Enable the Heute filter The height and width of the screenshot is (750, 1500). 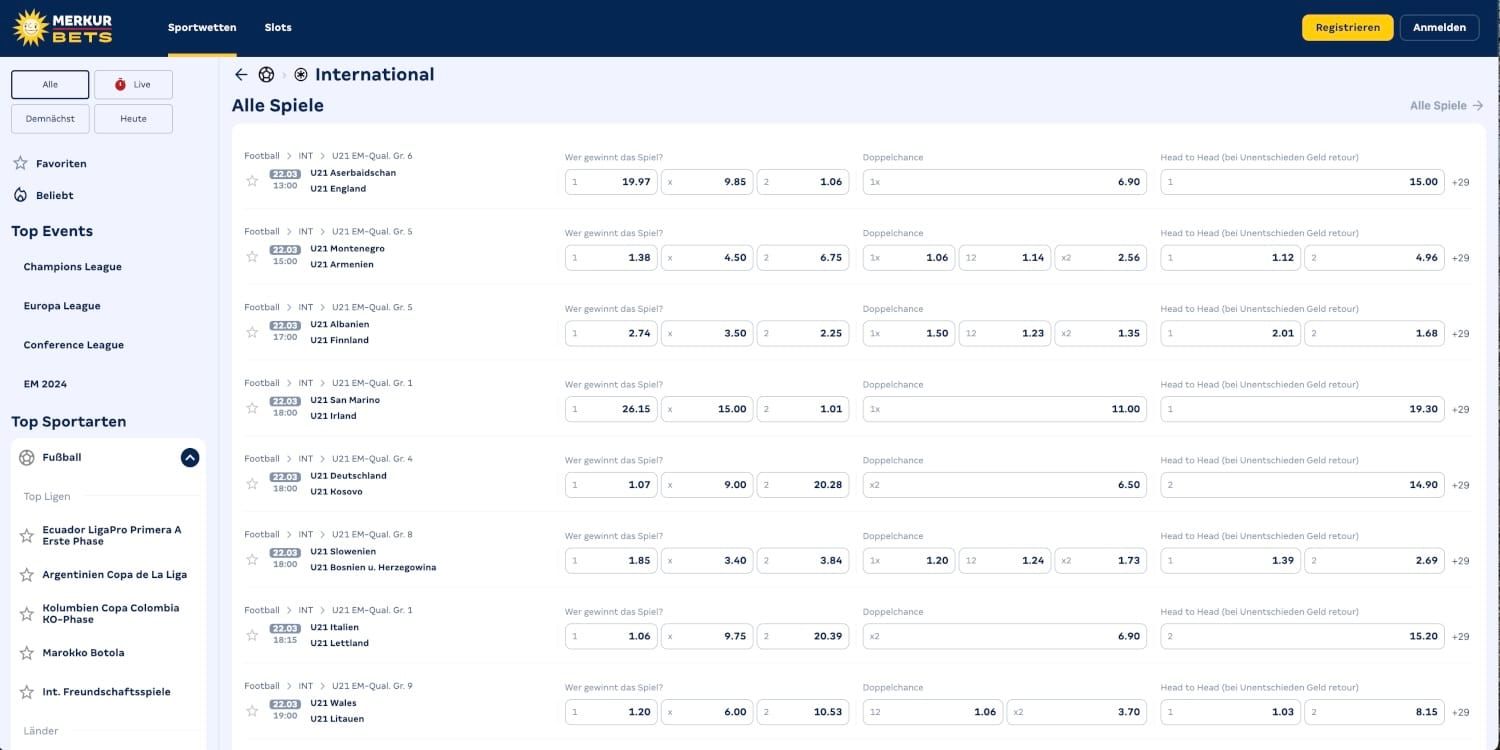[x=133, y=118]
